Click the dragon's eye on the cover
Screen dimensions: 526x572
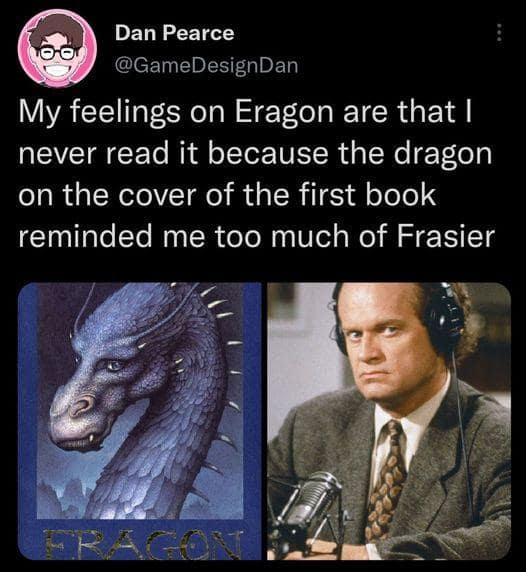point(113,365)
